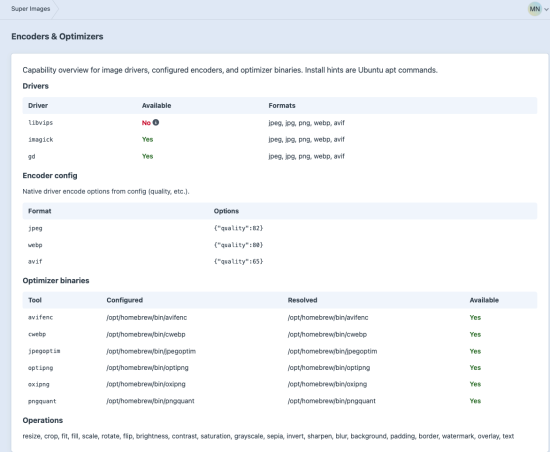Click the 'Native driver encode options' description
Screen dimensions: 550x452
[106, 191]
